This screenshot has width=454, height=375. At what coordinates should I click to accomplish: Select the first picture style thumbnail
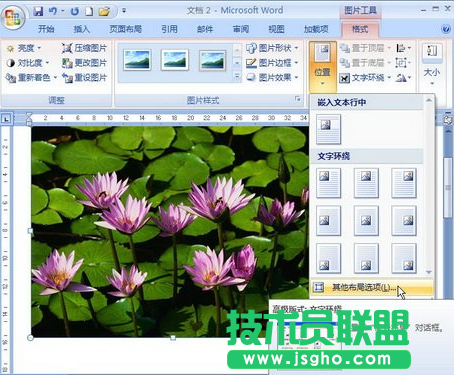[x=137, y=60]
